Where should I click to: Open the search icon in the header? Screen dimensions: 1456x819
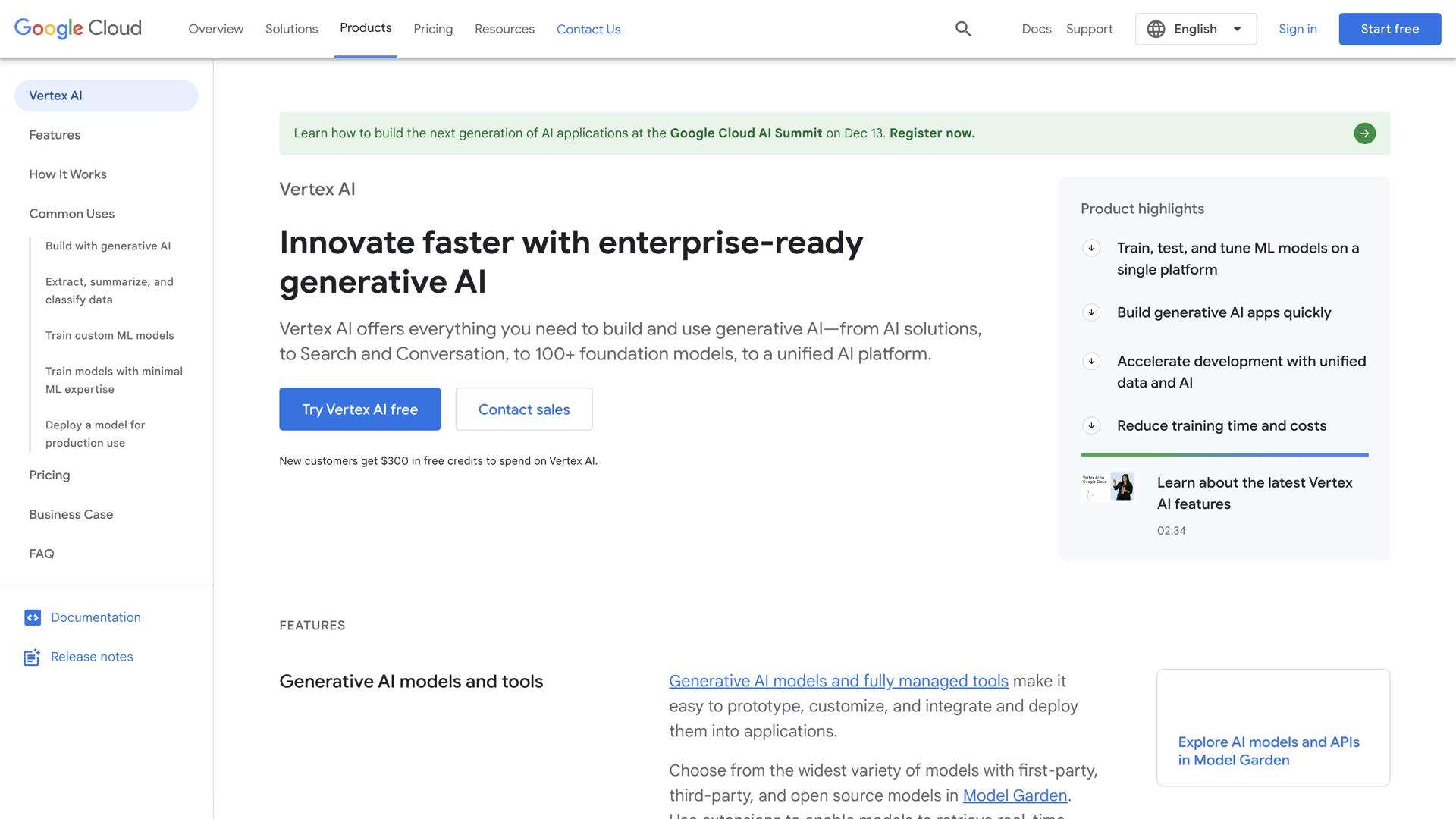(x=963, y=29)
